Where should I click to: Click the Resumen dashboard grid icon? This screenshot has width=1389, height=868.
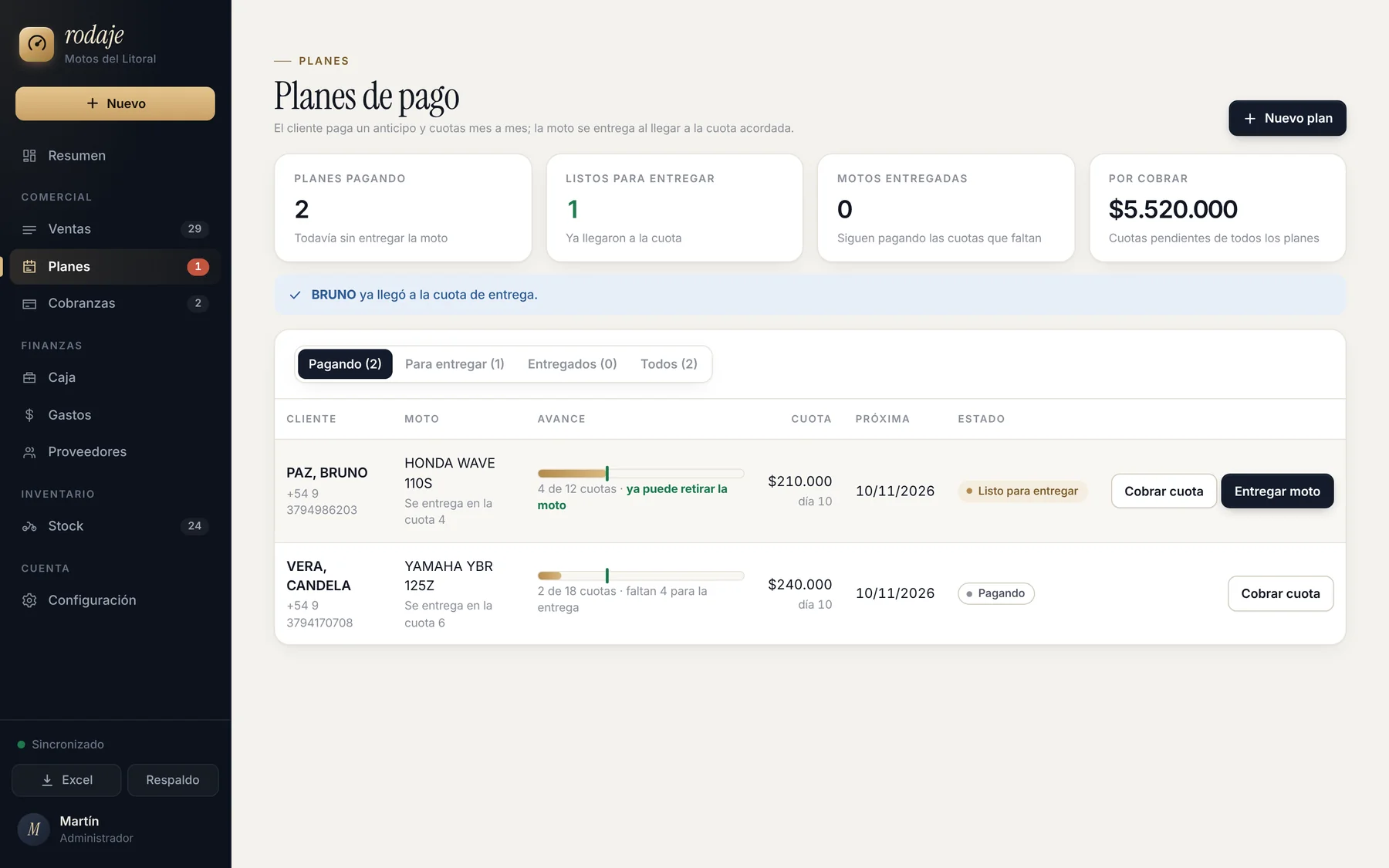(29, 156)
